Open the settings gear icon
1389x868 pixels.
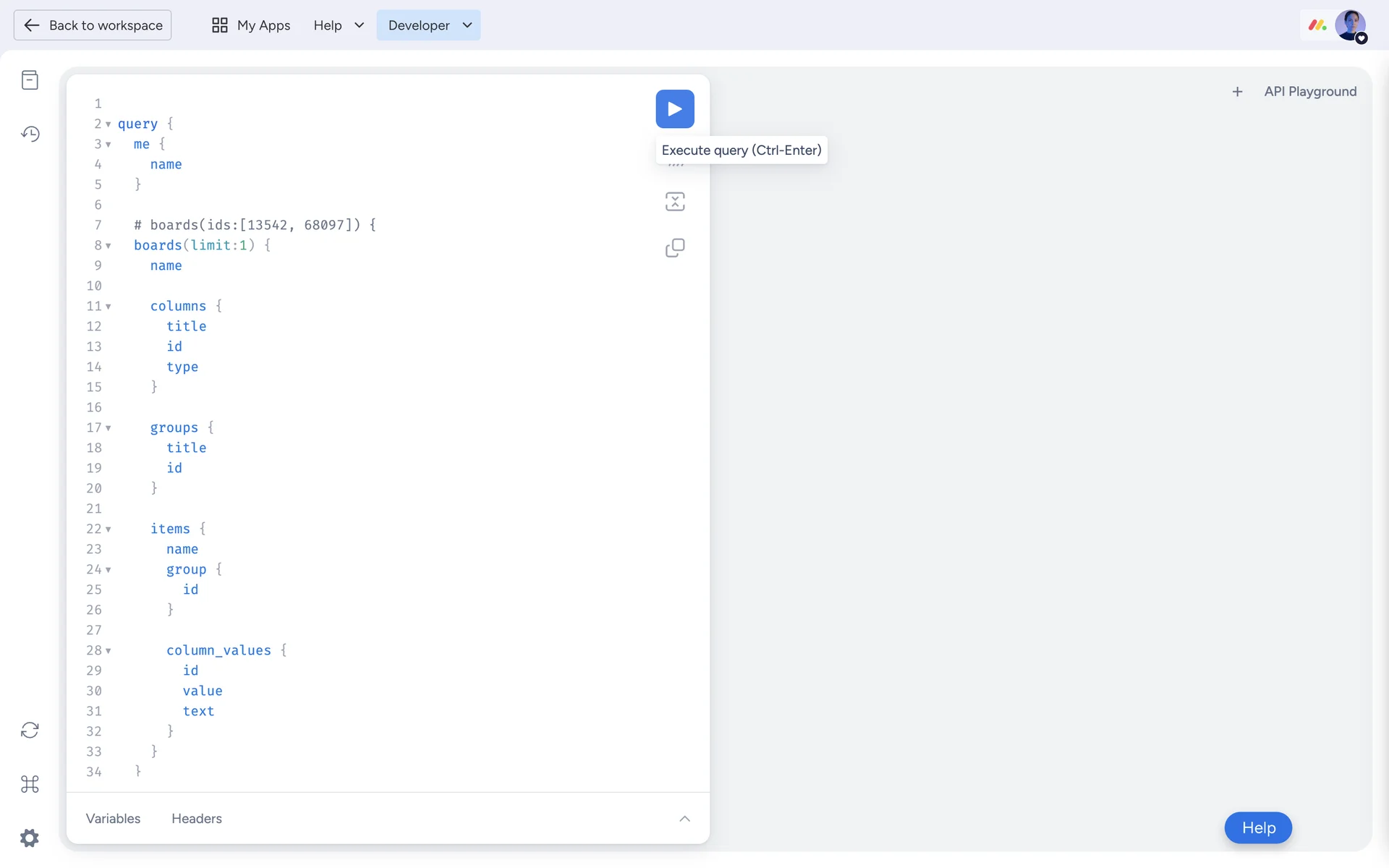click(x=30, y=838)
